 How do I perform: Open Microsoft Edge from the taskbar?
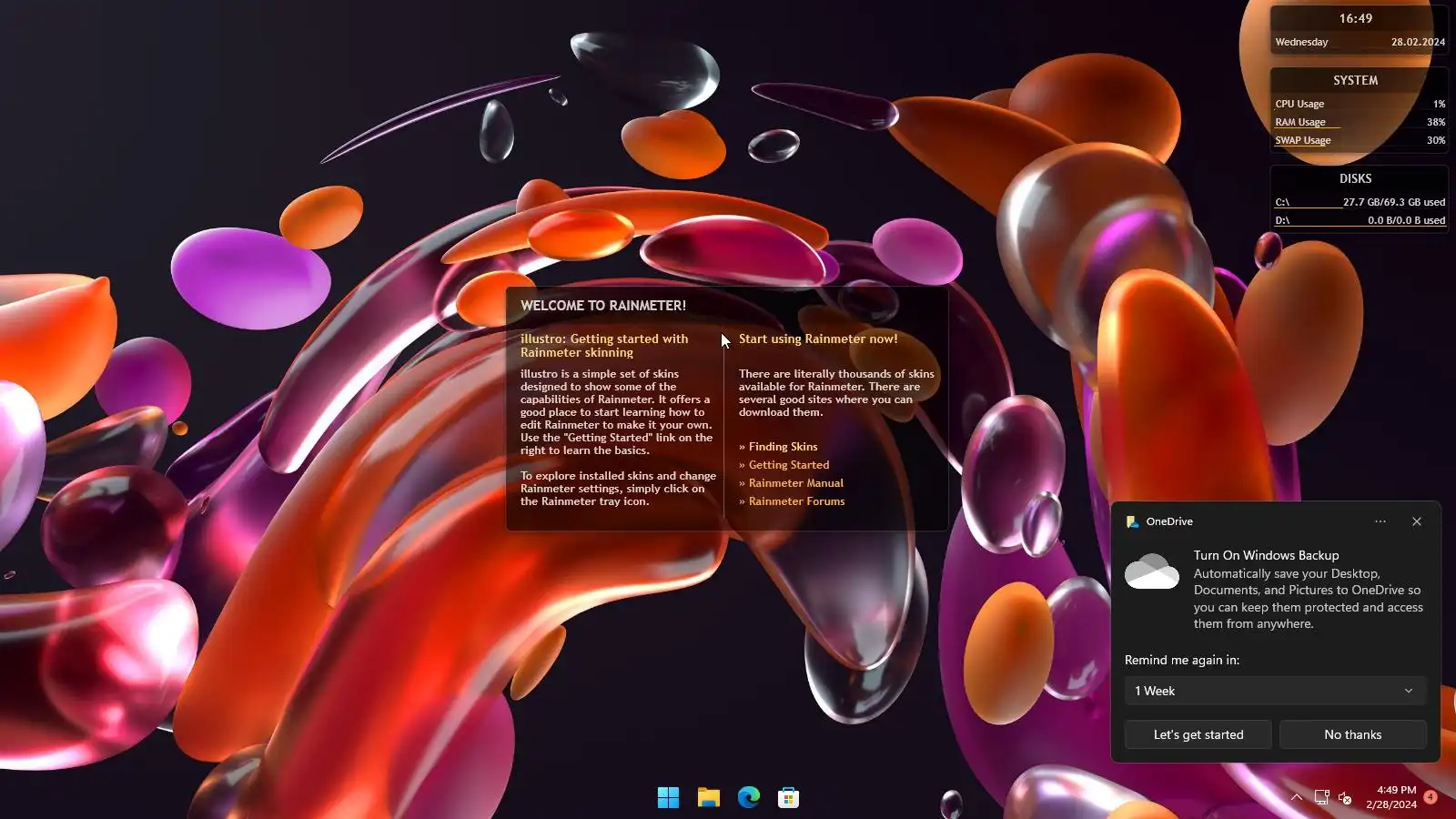coord(748,798)
